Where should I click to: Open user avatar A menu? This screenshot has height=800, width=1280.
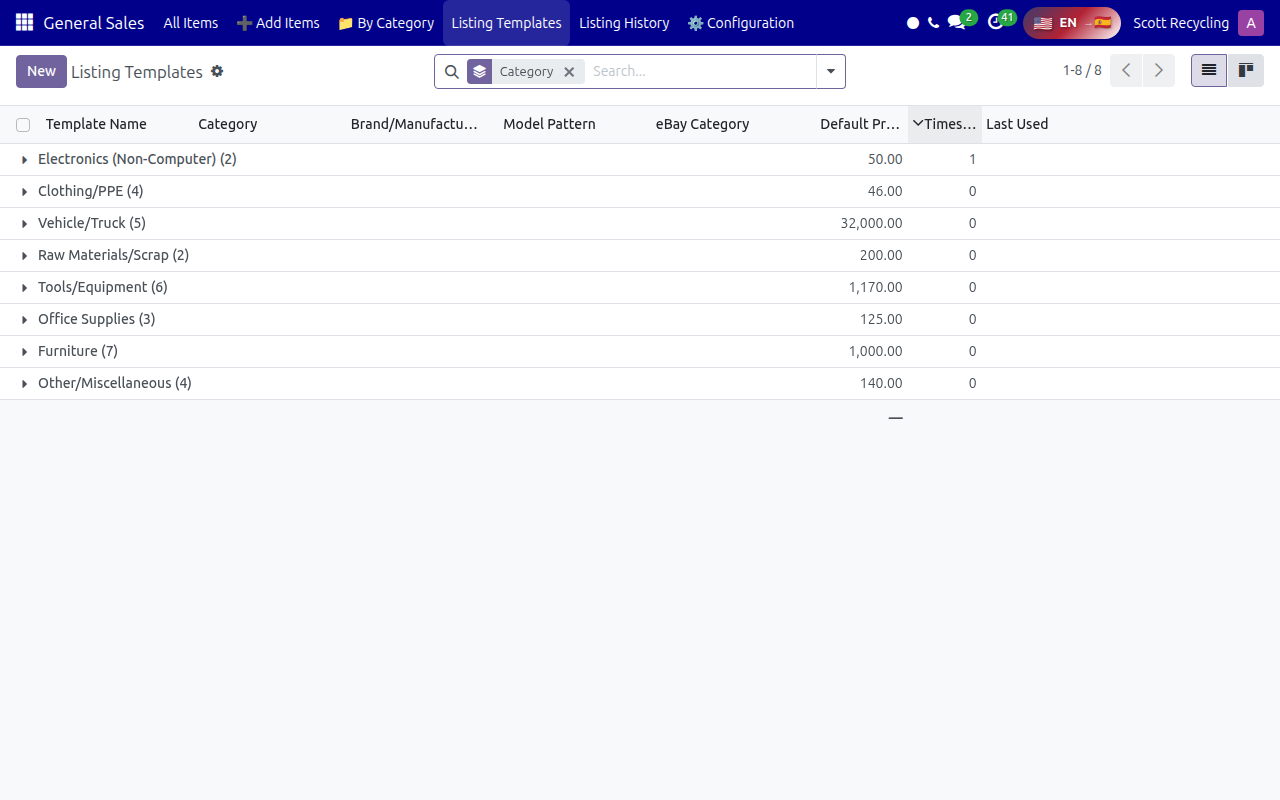coord(1250,23)
